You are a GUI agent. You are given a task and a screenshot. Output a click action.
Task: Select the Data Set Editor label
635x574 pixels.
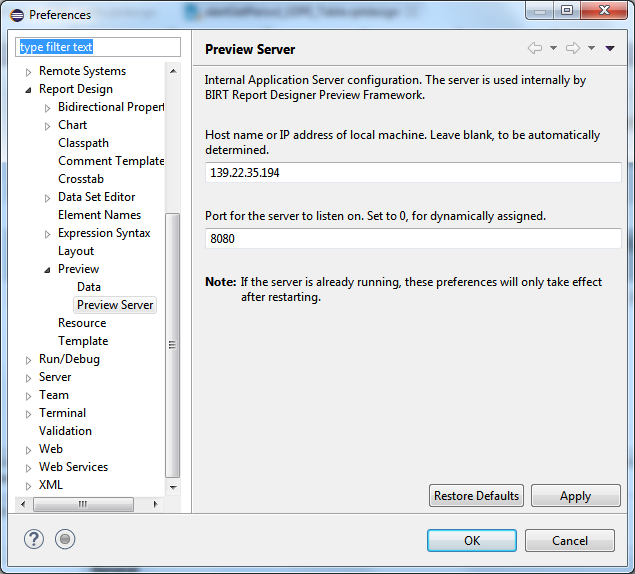click(97, 197)
